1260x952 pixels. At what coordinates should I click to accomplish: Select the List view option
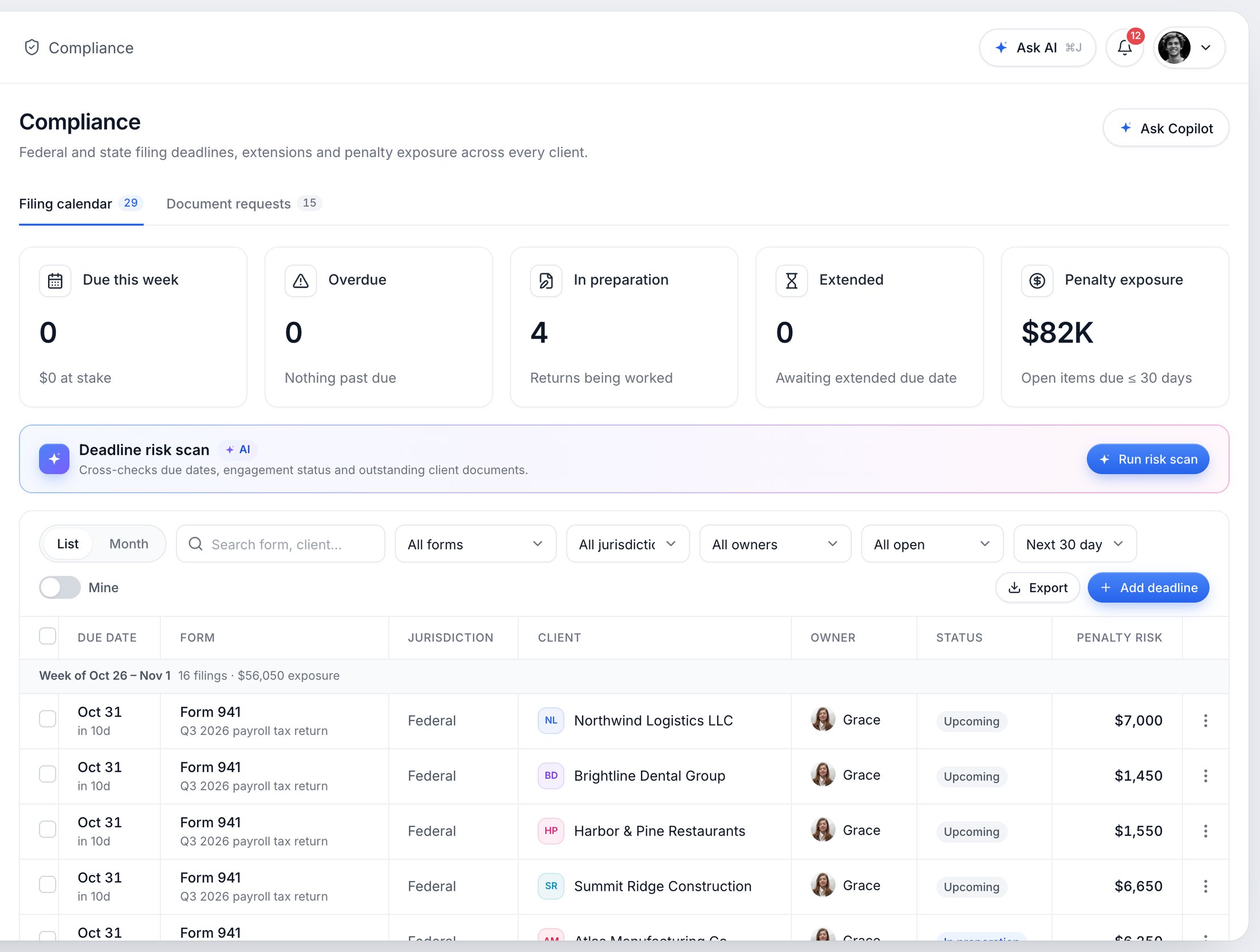coord(68,544)
